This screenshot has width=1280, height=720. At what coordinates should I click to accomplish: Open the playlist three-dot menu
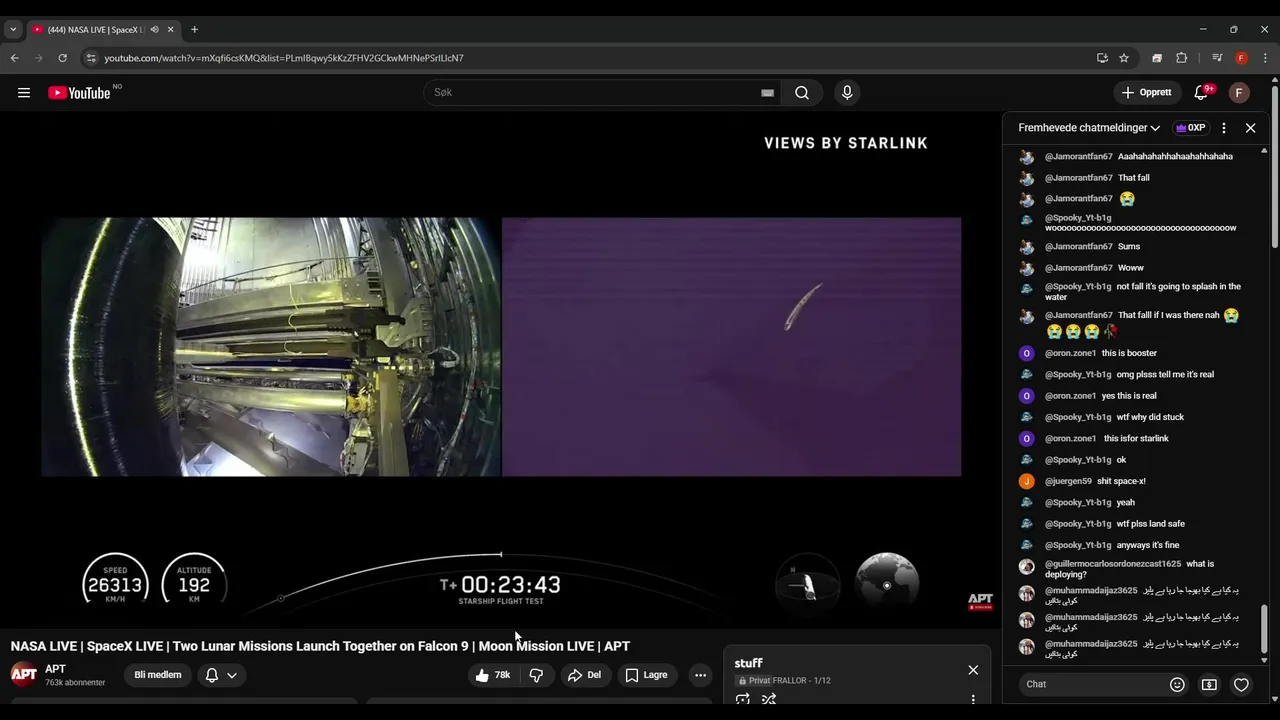(973, 699)
